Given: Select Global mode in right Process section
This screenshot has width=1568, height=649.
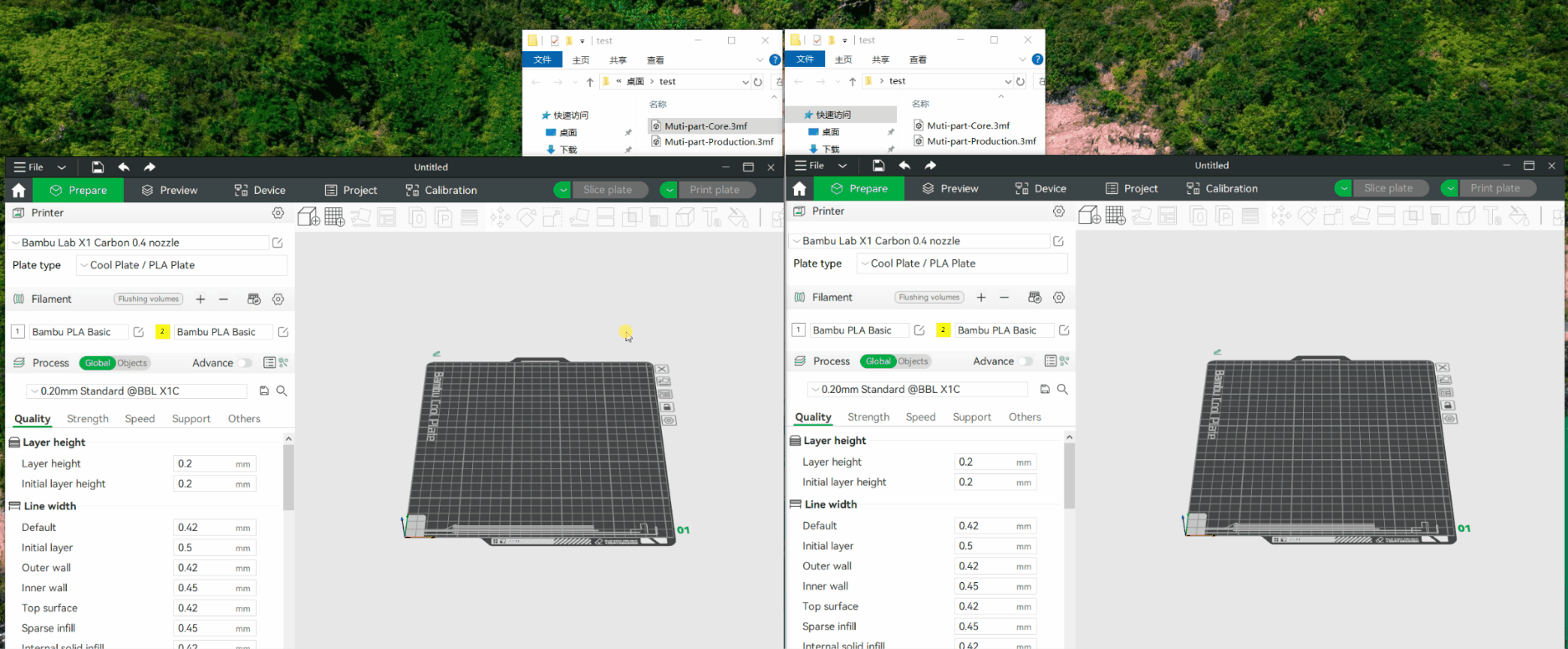Looking at the screenshot, I should [878, 361].
